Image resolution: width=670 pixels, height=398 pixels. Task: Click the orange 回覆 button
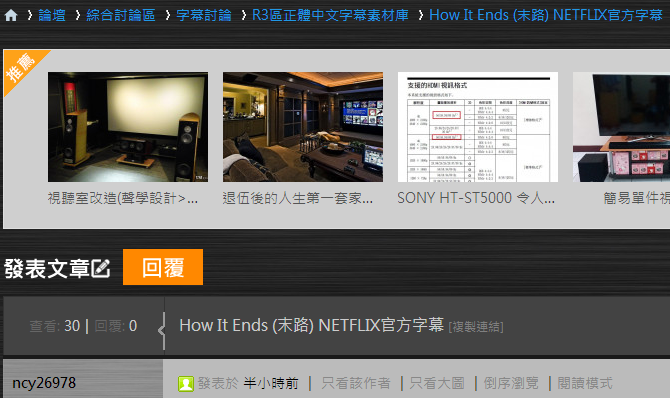coord(163,267)
